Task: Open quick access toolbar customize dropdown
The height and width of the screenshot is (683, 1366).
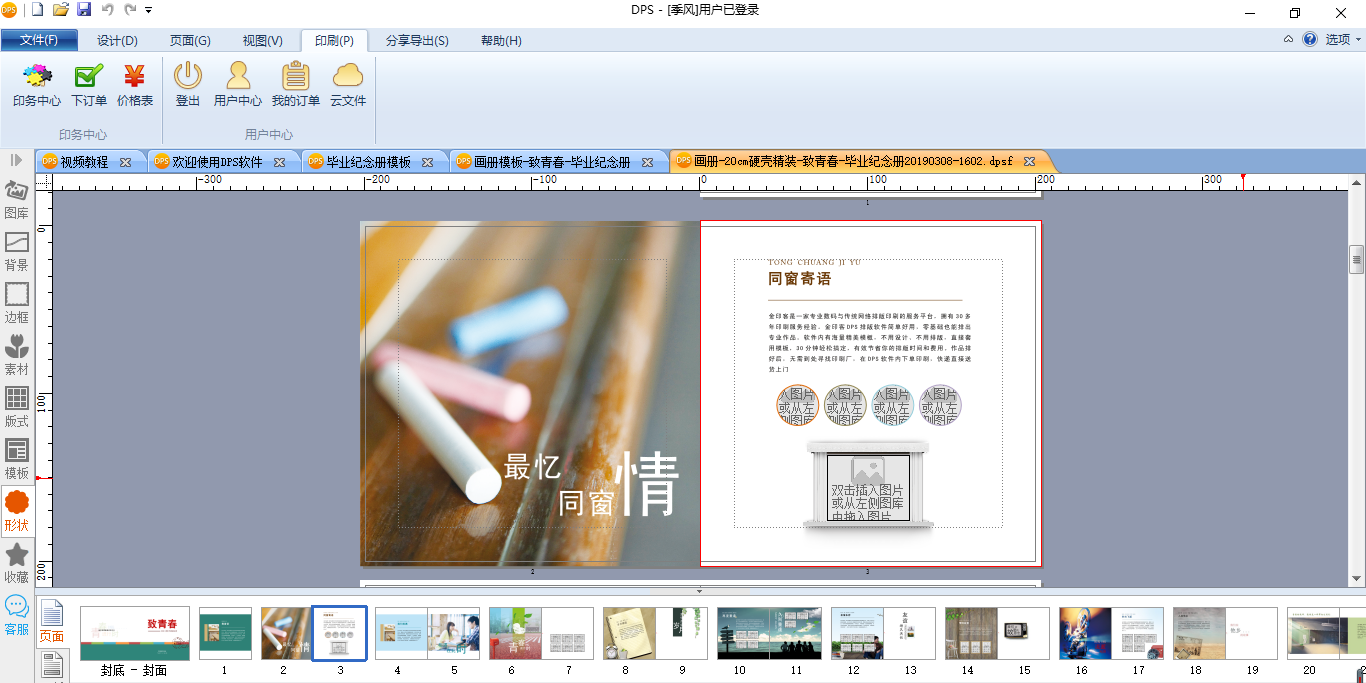Action: tap(149, 10)
